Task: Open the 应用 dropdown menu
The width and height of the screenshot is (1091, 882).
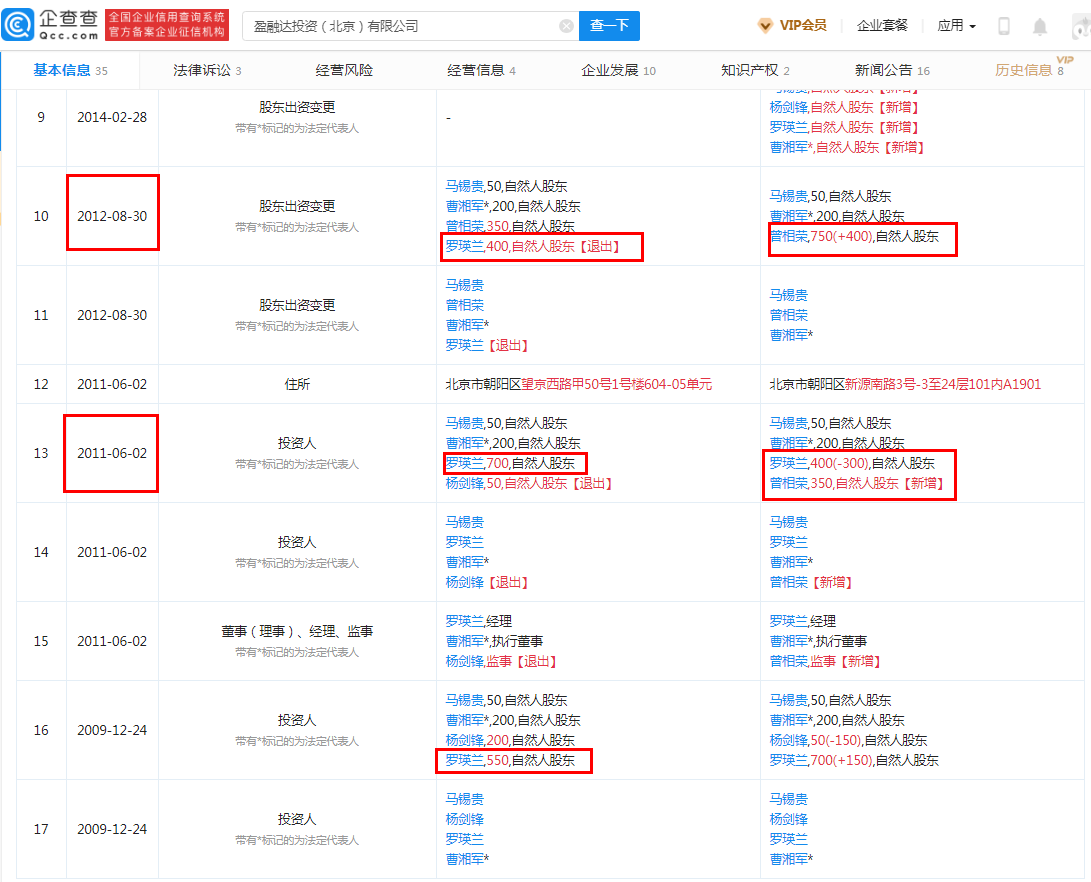Action: click(x=955, y=24)
